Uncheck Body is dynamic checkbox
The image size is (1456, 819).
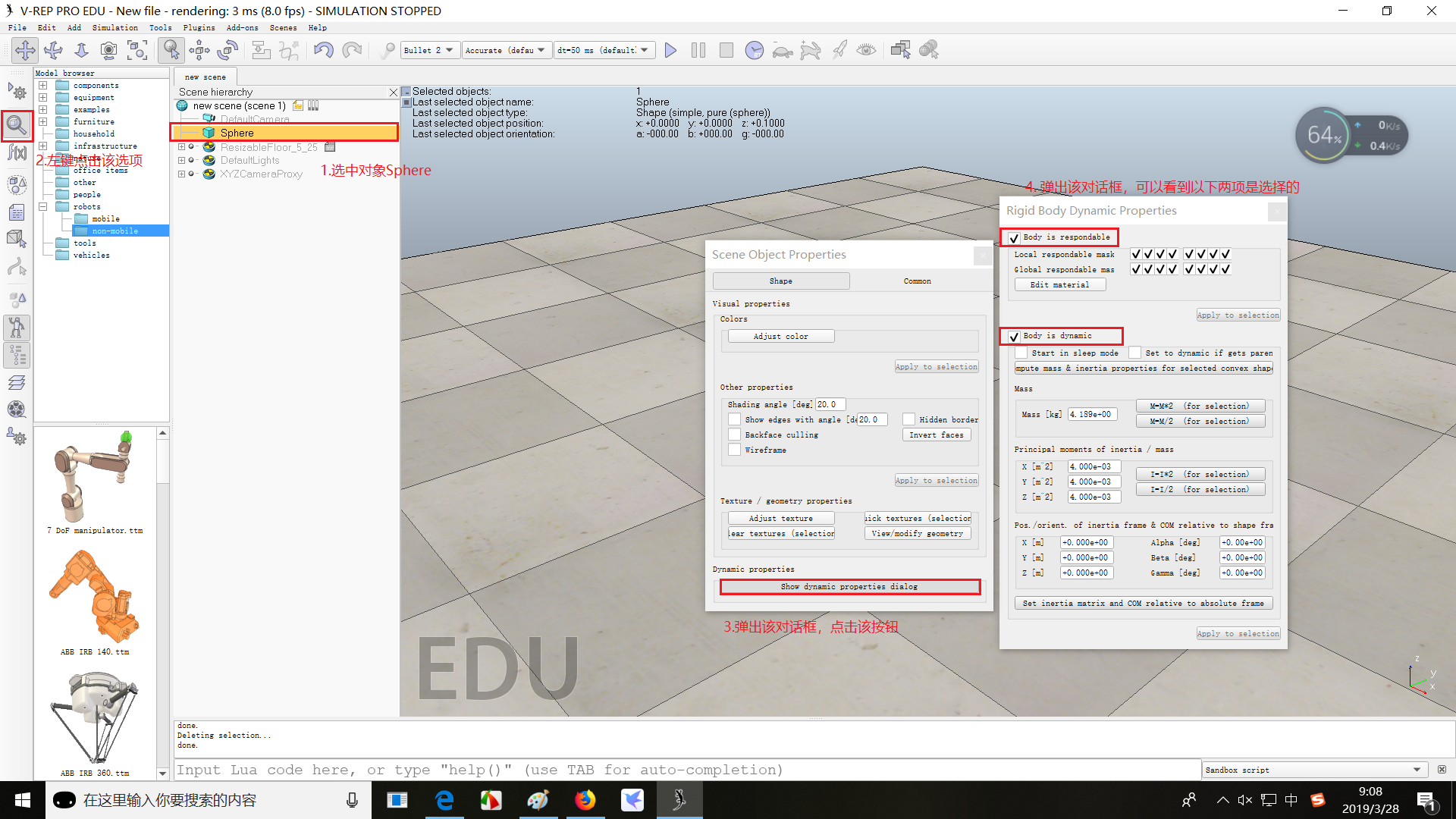click(1014, 337)
